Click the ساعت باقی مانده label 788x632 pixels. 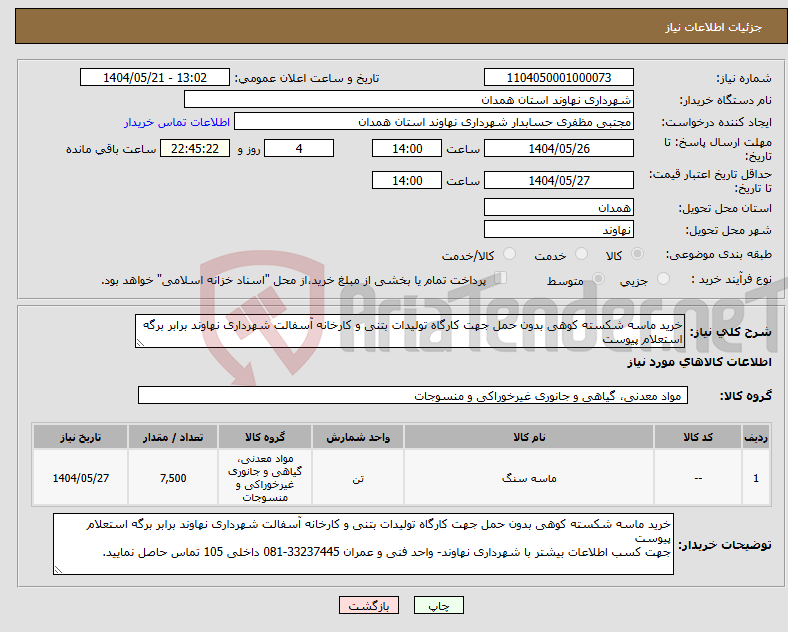pyautogui.click(x=111, y=149)
